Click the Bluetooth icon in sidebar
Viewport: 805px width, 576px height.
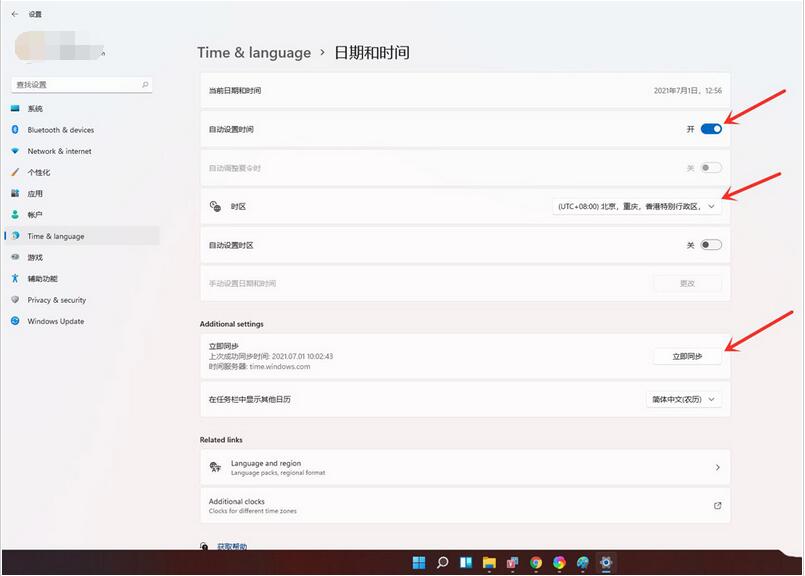[x=15, y=129]
